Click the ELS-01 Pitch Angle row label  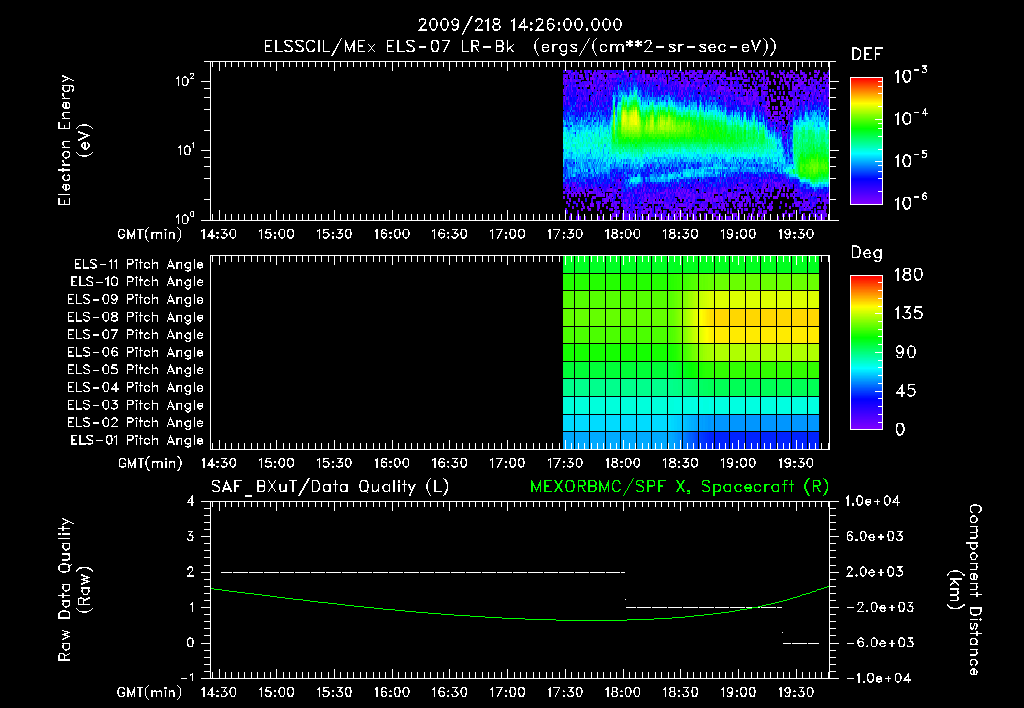[137, 440]
